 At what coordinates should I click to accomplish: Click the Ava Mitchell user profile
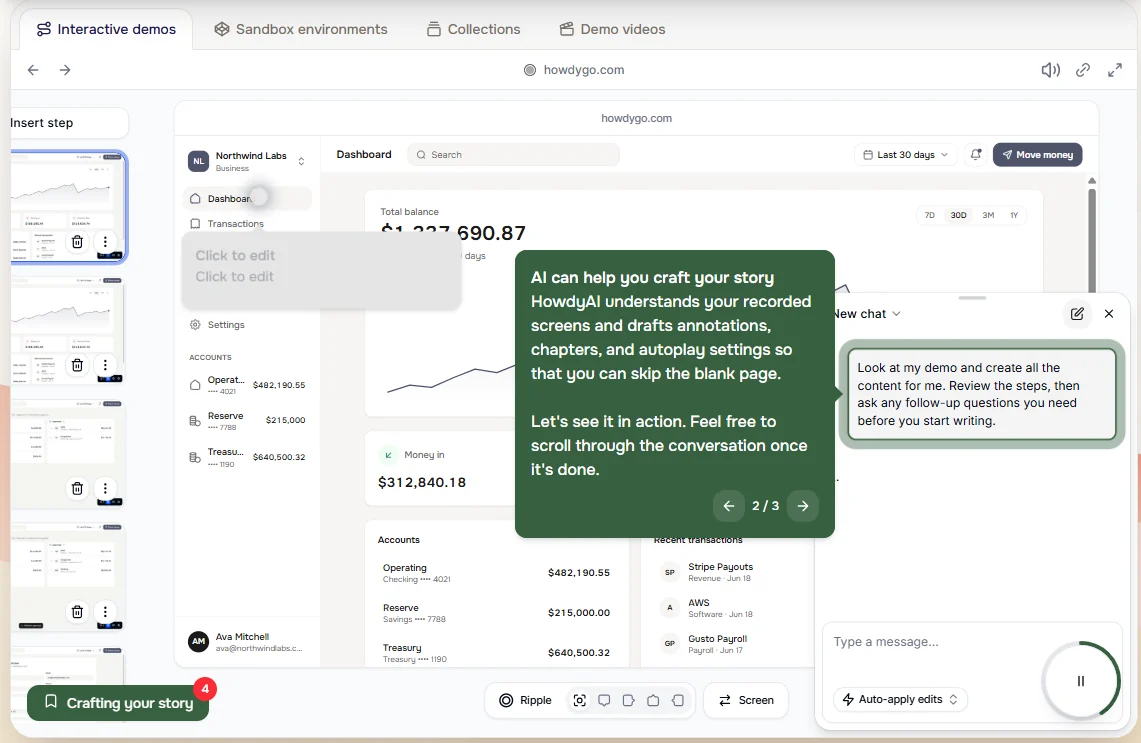pos(246,642)
